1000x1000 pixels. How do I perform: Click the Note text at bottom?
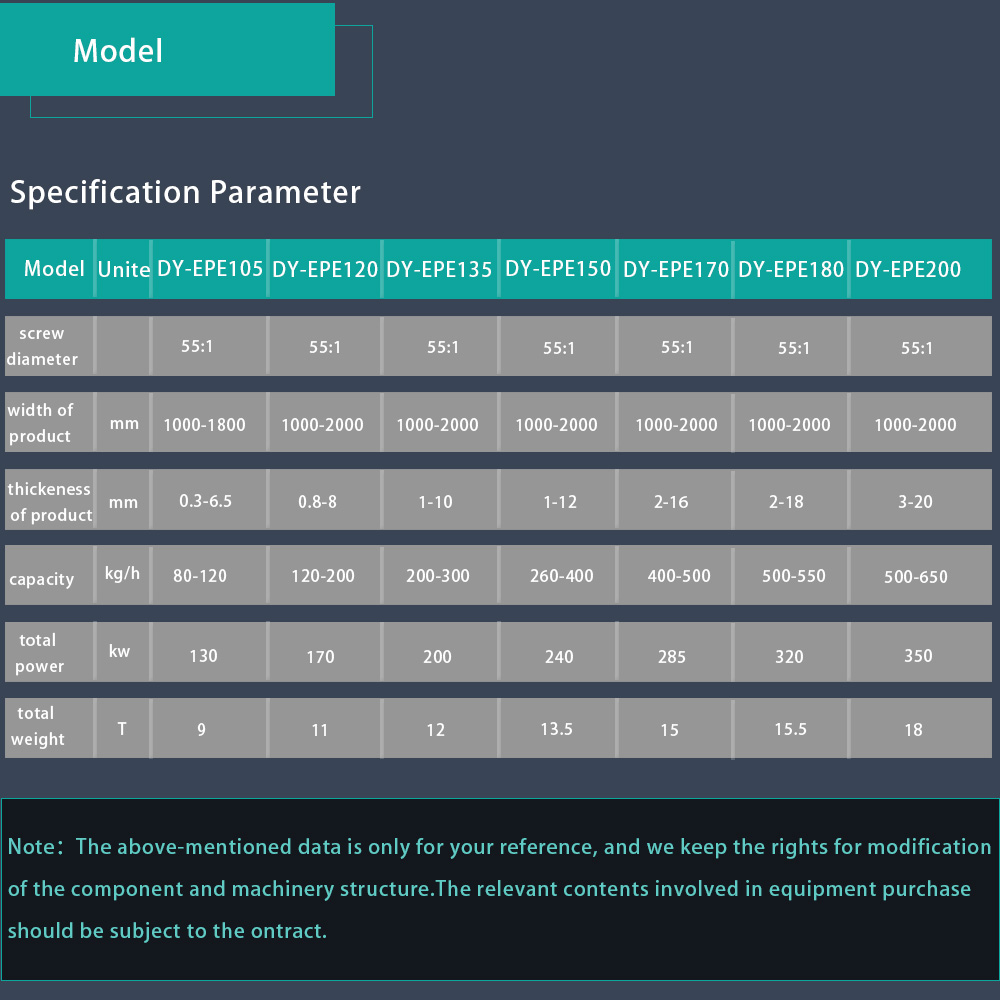pyautogui.click(x=499, y=888)
